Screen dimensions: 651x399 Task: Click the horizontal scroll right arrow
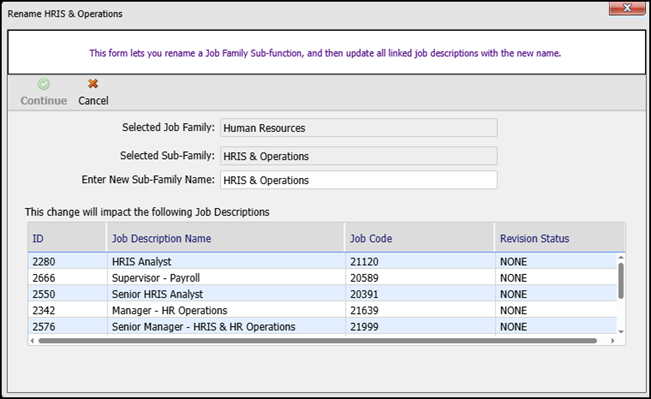point(612,341)
